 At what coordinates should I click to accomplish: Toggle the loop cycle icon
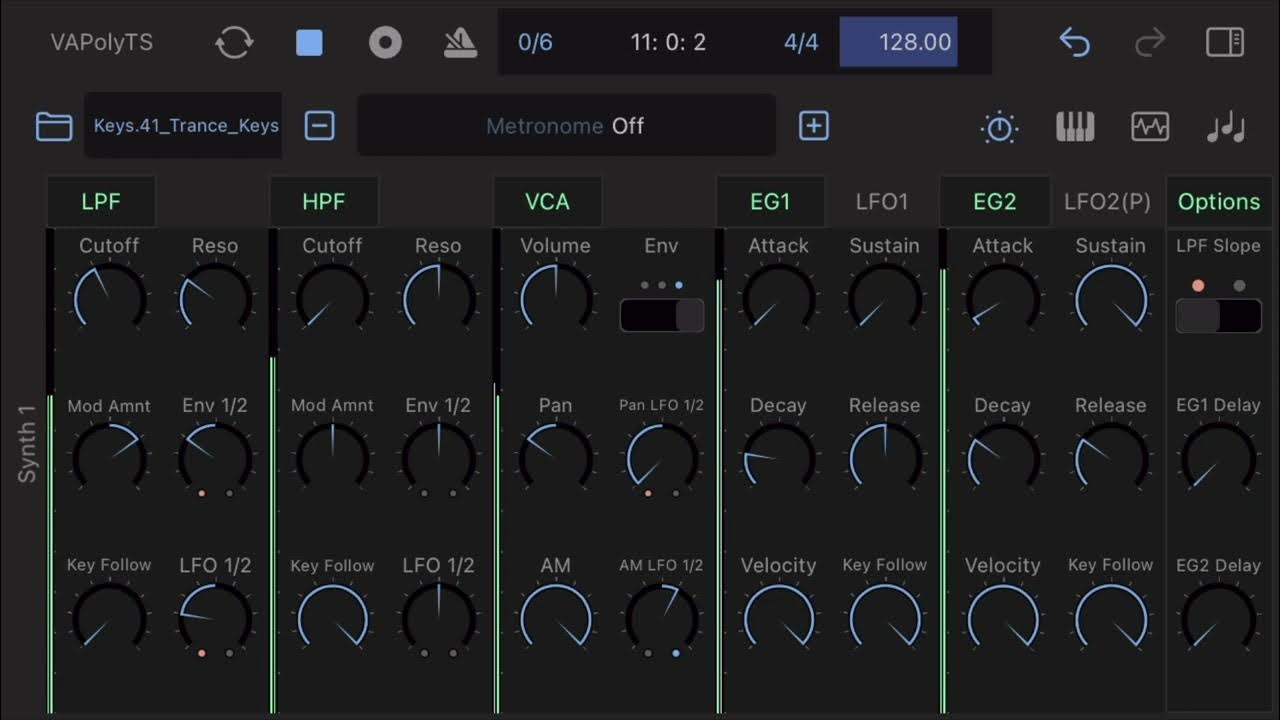[x=234, y=43]
